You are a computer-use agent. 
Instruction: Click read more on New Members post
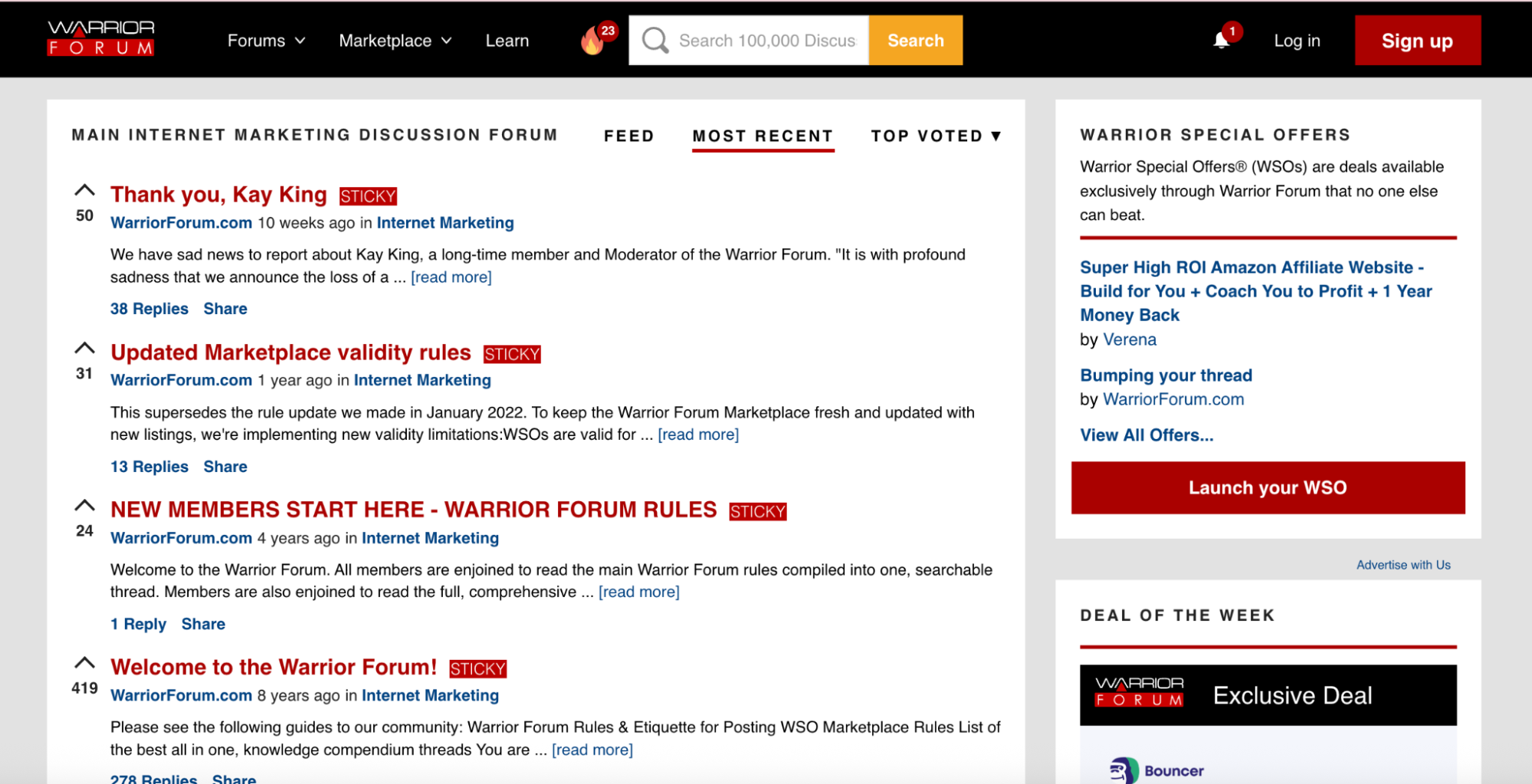point(639,592)
